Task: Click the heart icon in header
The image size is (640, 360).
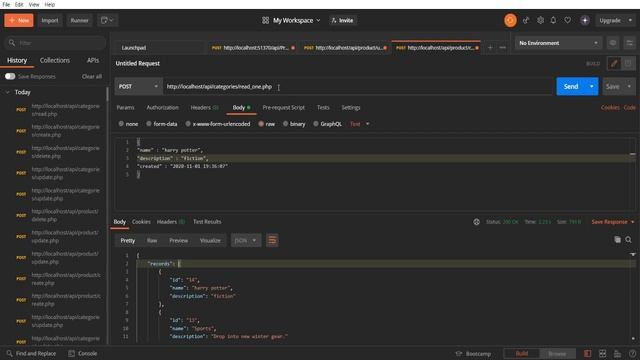Action: pos(568,20)
